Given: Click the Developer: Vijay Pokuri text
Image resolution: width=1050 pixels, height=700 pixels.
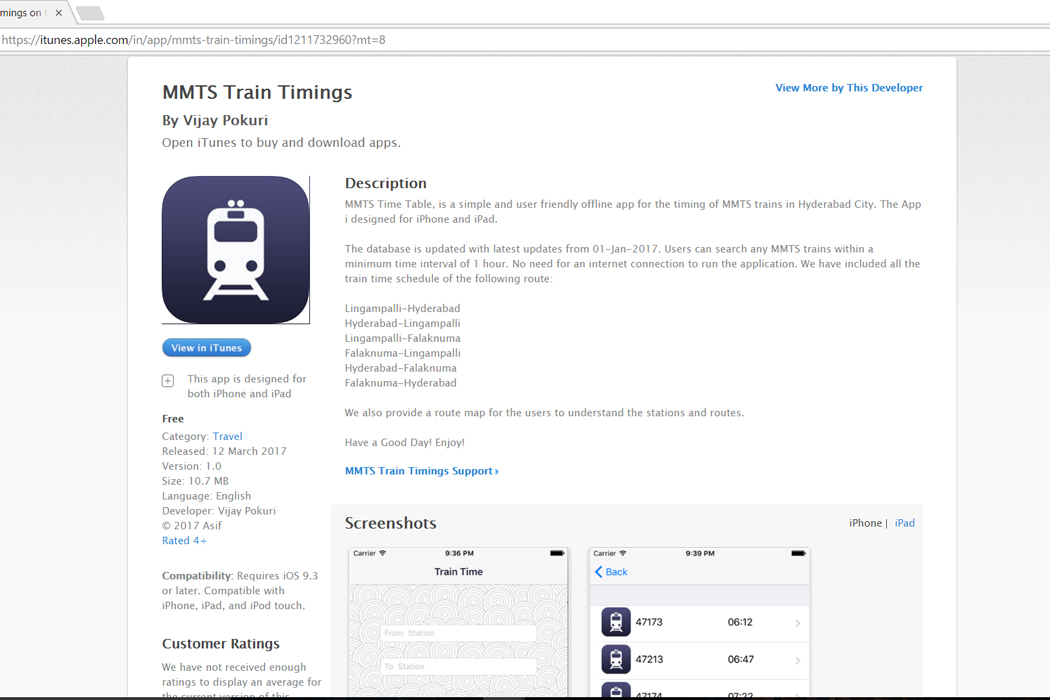Looking at the screenshot, I should tap(219, 510).
